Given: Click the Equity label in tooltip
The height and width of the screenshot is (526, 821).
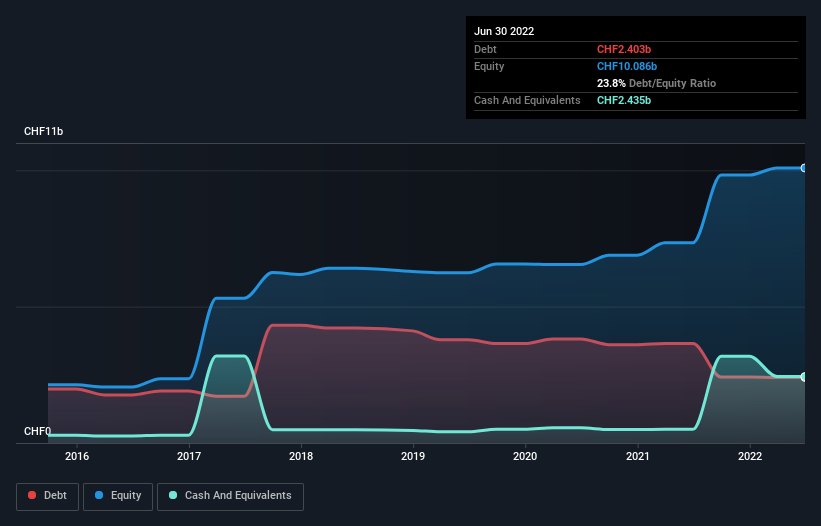Looking at the screenshot, I should click(489, 66).
